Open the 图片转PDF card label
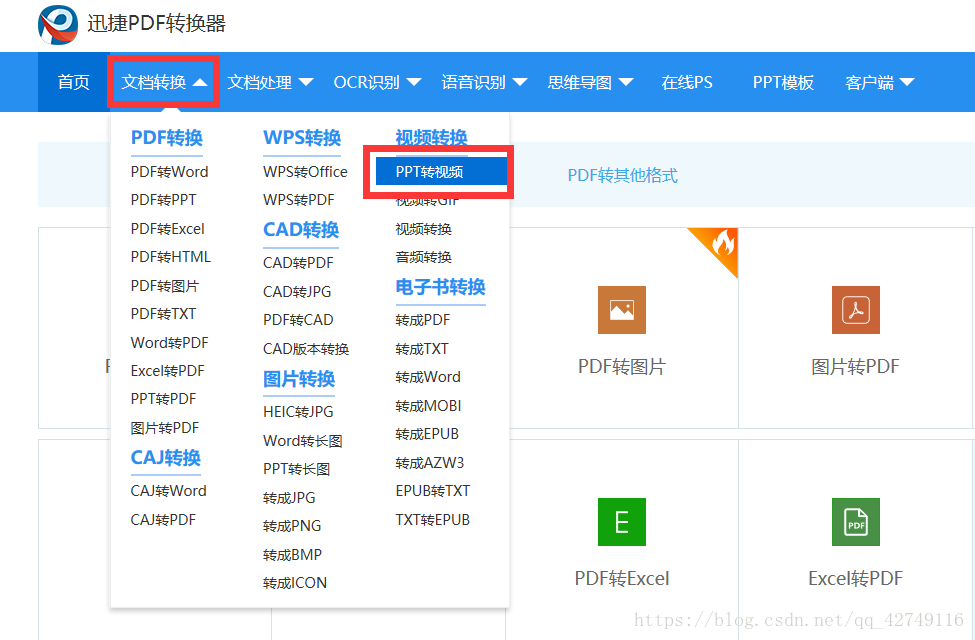975x640 pixels. [x=856, y=366]
